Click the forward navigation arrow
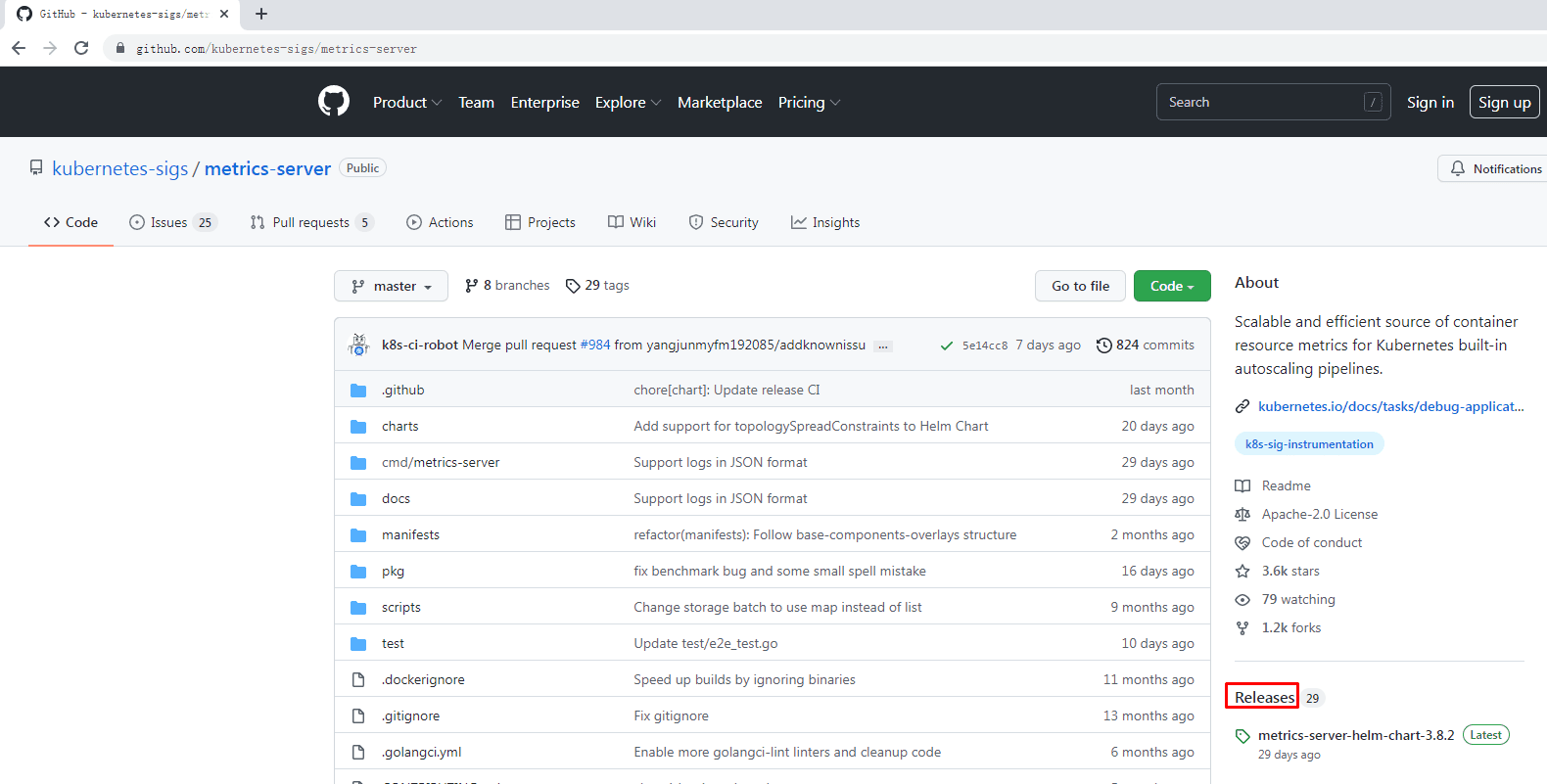This screenshot has height=784, width=1547. pos(50,48)
